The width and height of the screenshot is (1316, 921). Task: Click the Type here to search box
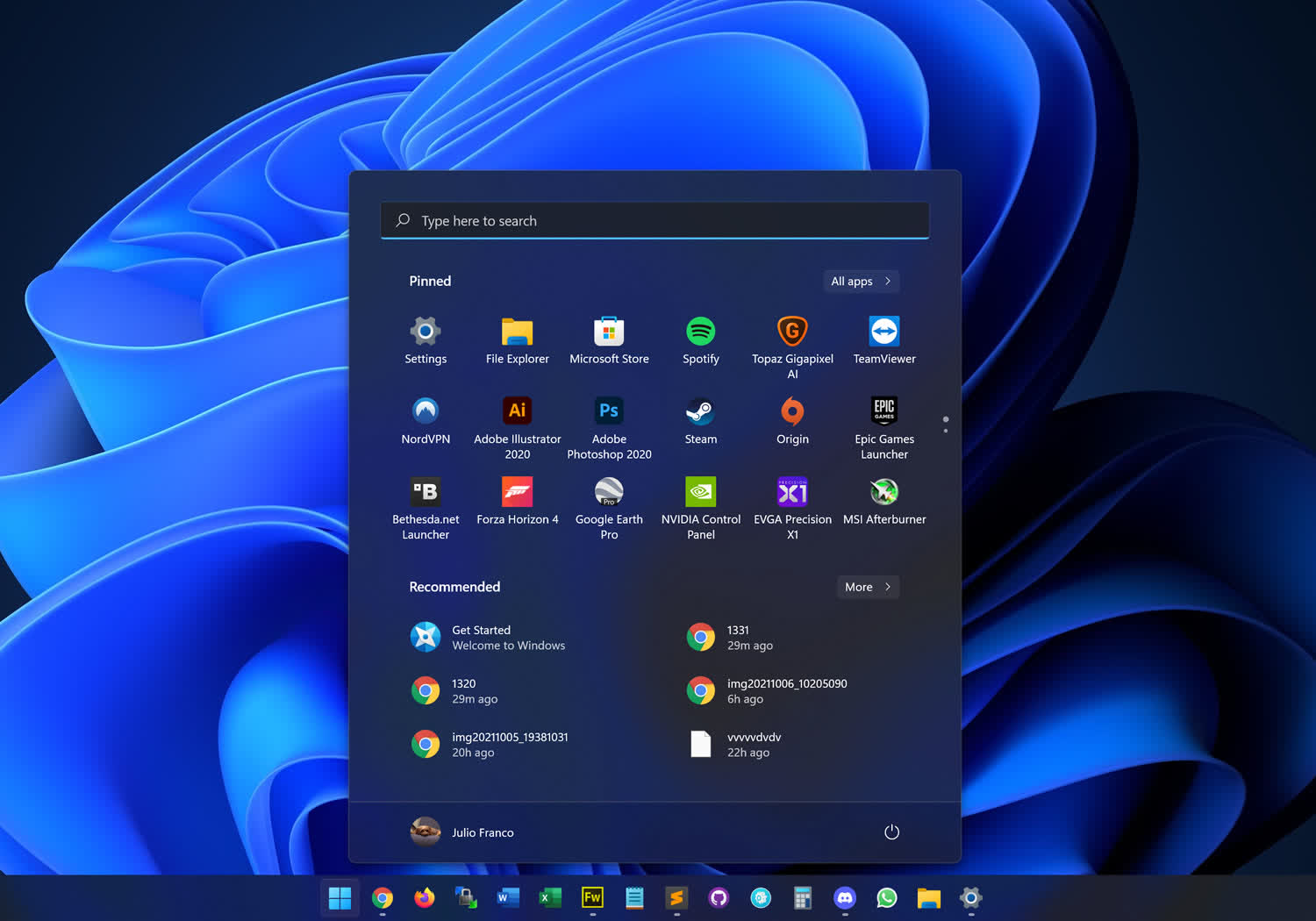coord(654,221)
